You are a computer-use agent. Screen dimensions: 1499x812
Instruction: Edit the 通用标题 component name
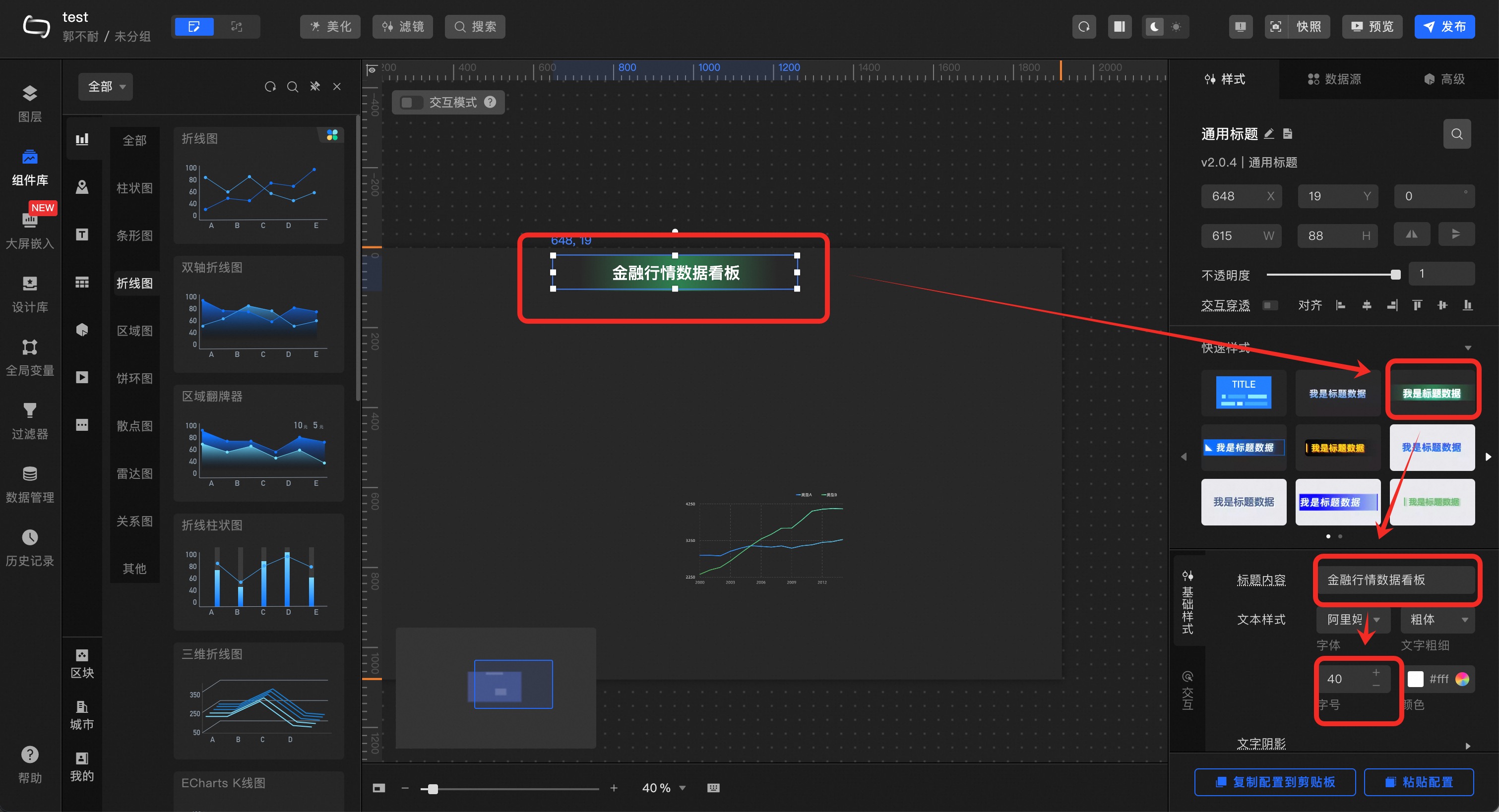pyautogui.click(x=1269, y=134)
